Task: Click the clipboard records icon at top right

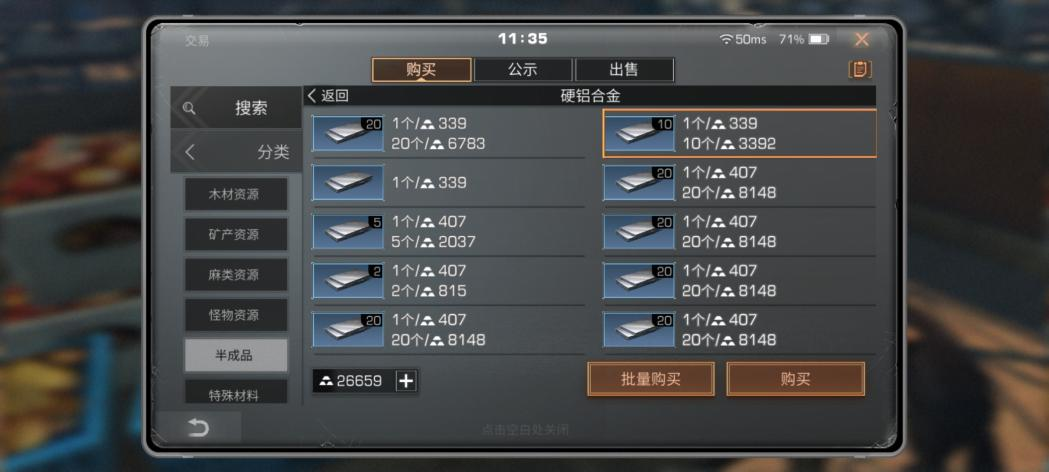Action: tap(860, 70)
